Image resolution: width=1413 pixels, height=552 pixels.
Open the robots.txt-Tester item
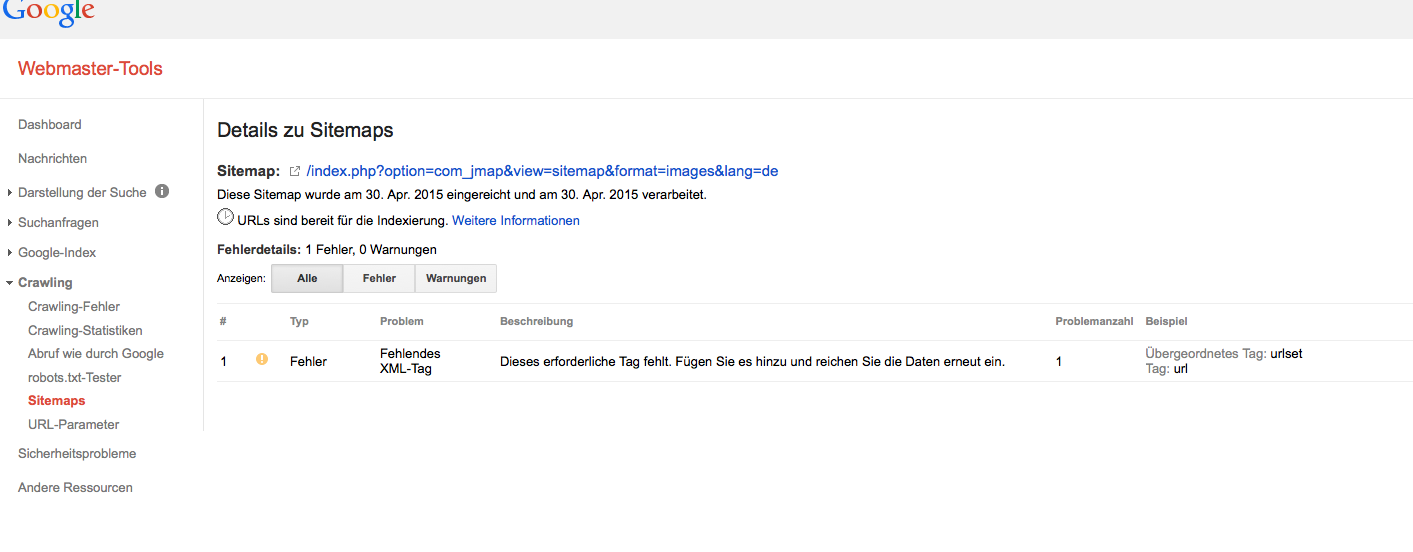(x=74, y=378)
